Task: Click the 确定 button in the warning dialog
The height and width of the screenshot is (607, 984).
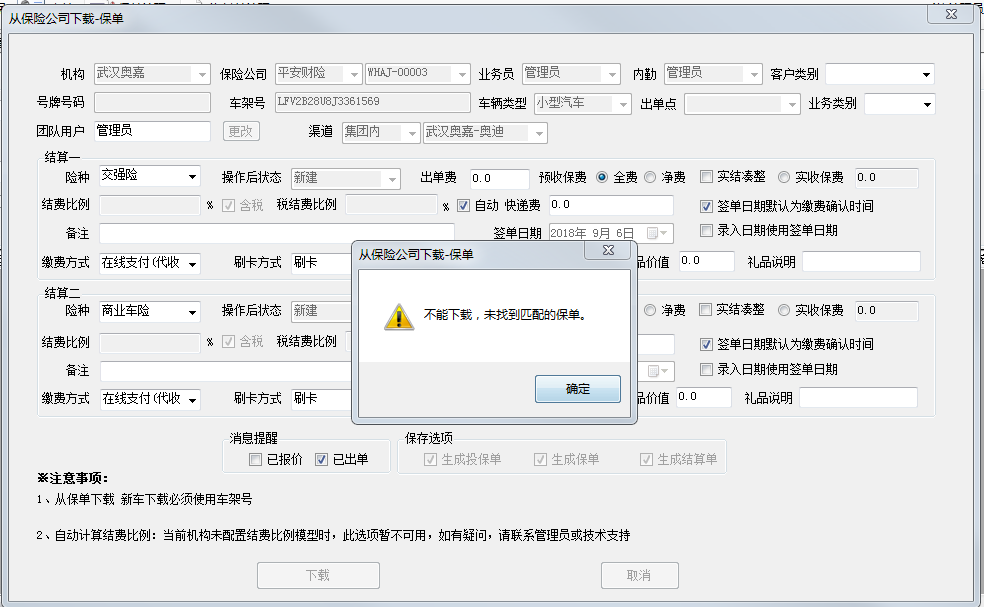Action: pos(577,389)
